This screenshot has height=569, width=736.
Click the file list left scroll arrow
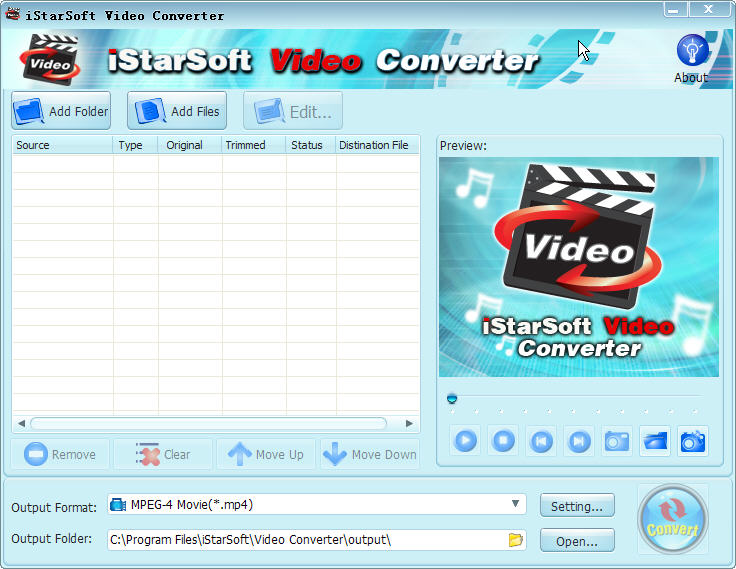tap(21, 423)
